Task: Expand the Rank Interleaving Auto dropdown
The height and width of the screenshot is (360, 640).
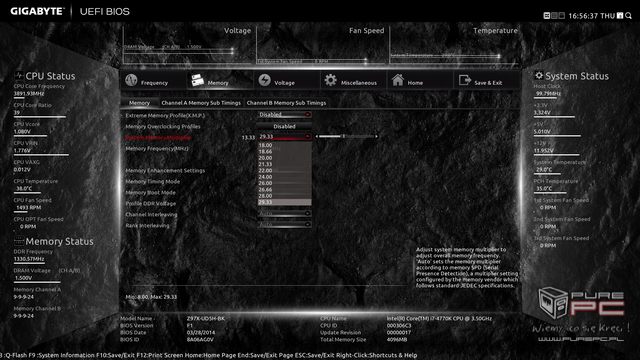Action: pyautogui.click(x=284, y=224)
